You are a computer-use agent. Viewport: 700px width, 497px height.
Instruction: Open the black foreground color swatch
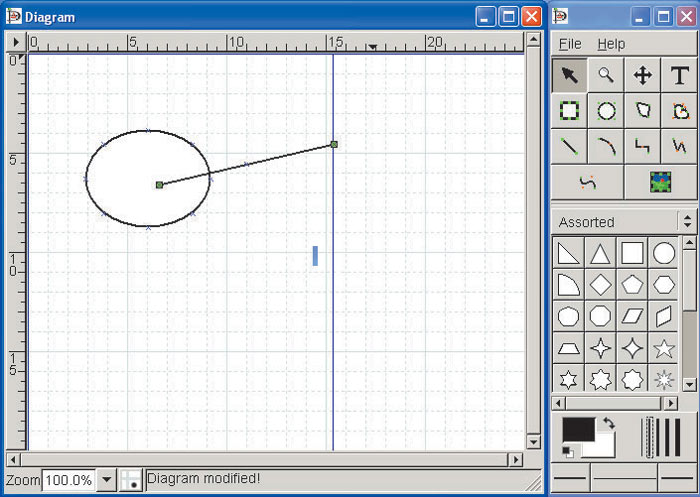(577, 431)
